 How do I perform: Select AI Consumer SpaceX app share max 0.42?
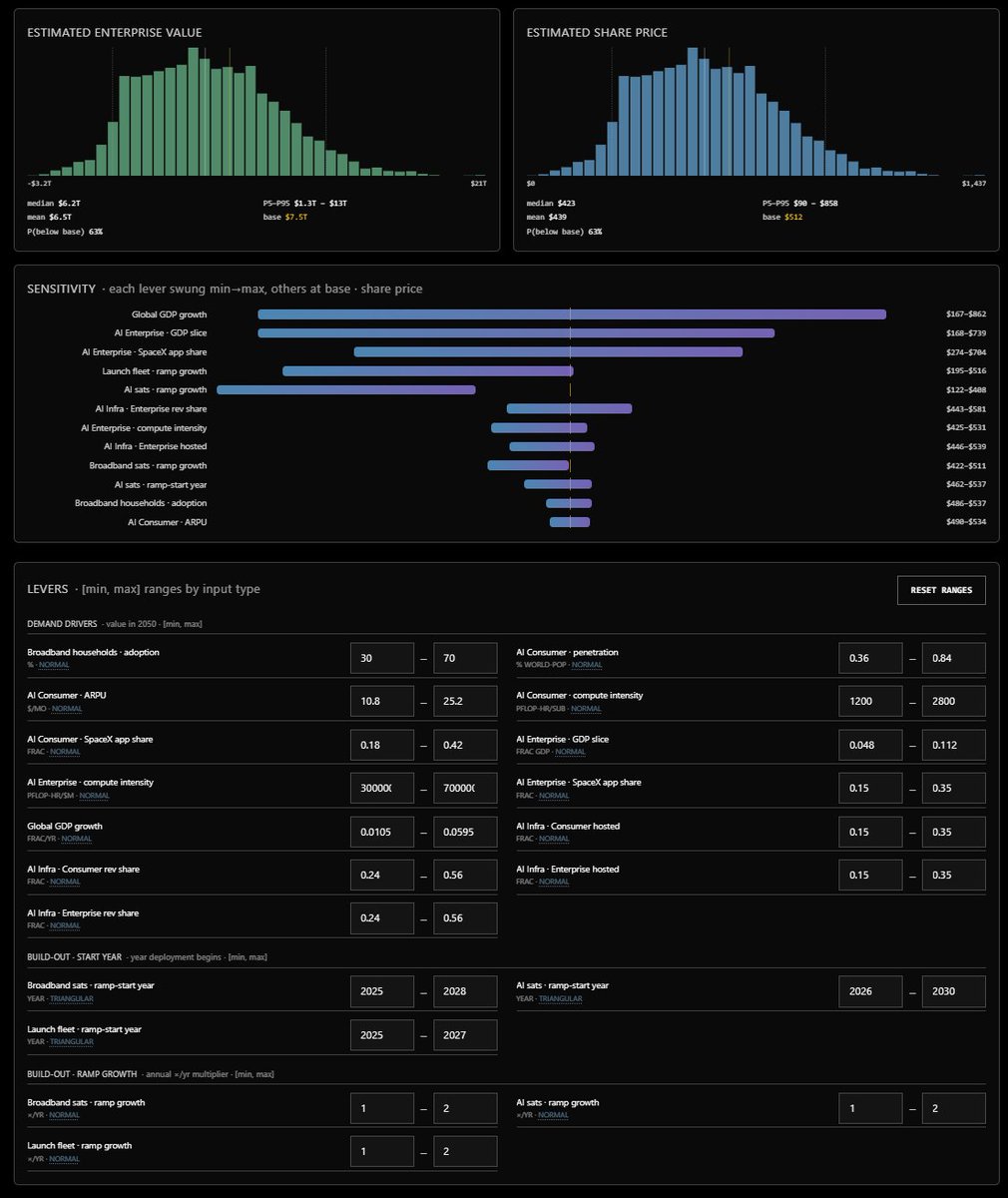465,745
